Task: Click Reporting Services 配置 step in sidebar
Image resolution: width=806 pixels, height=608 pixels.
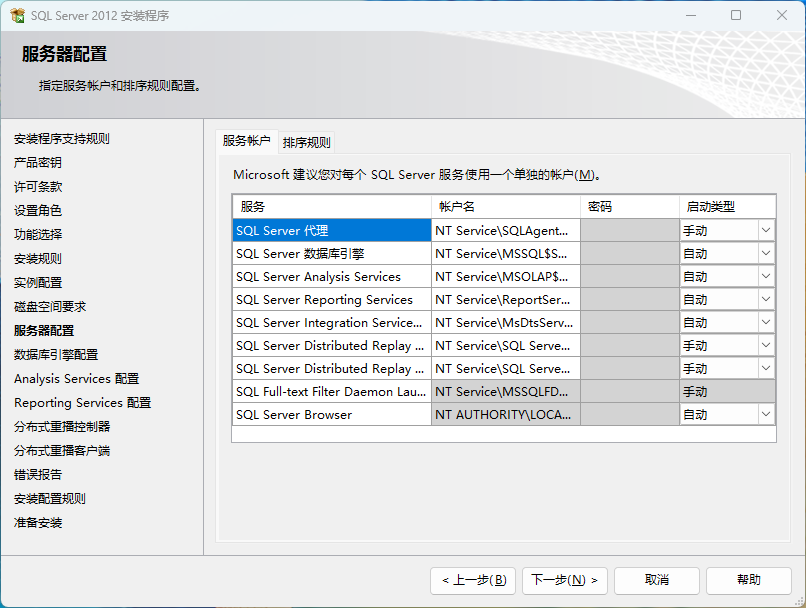Action: click(x=82, y=402)
